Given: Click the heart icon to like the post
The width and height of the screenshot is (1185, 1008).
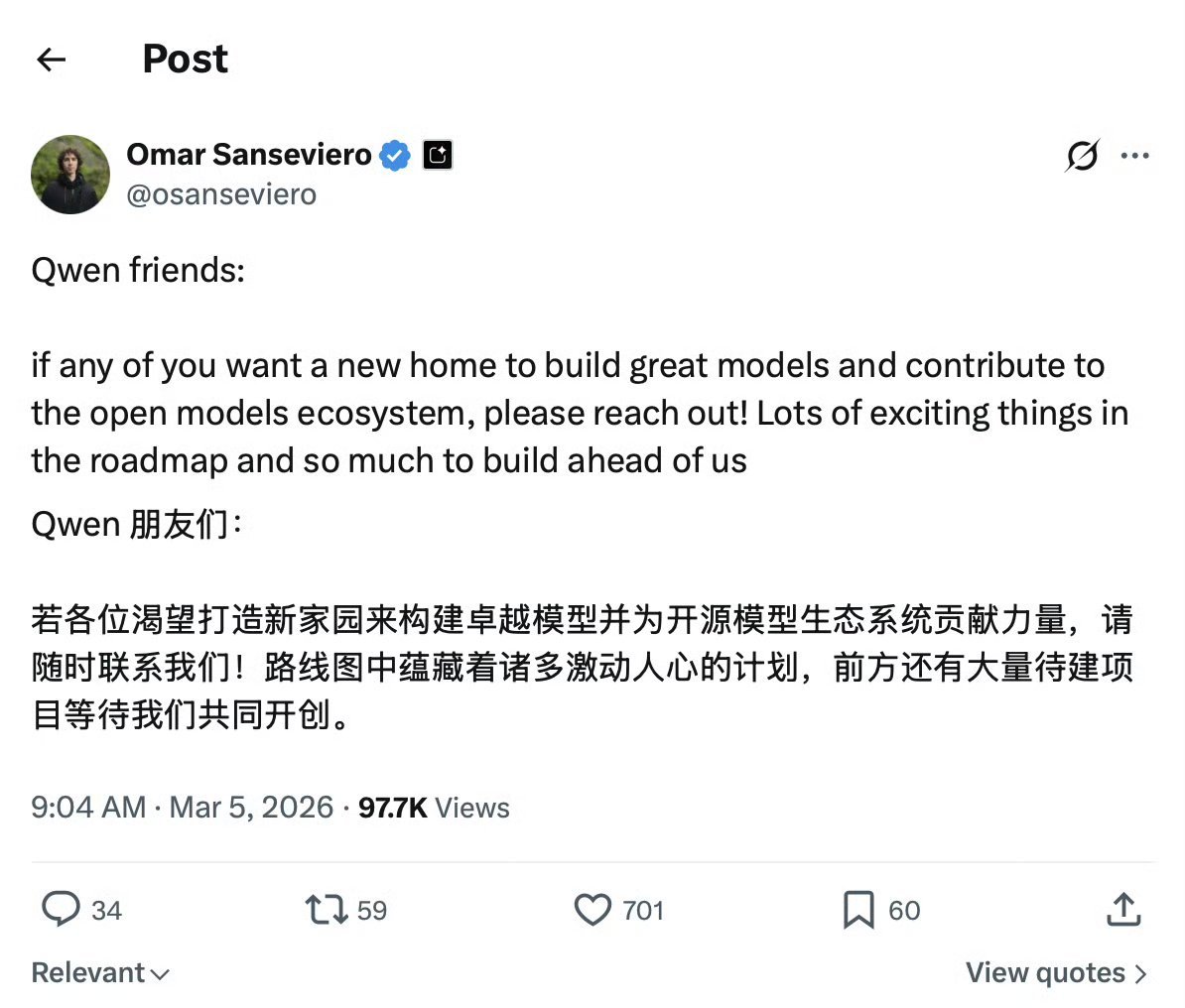Looking at the screenshot, I should pos(592,910).
